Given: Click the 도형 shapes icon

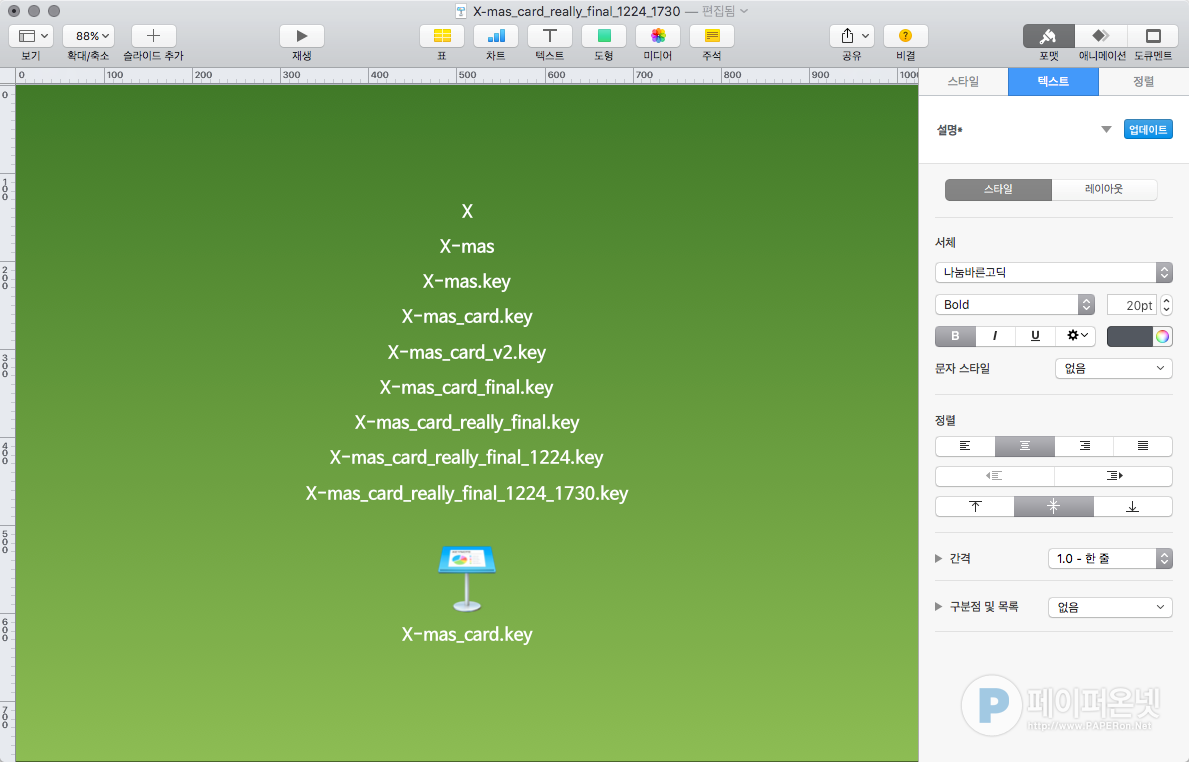Looking at the screenshot, I should (x=603, y=38).
